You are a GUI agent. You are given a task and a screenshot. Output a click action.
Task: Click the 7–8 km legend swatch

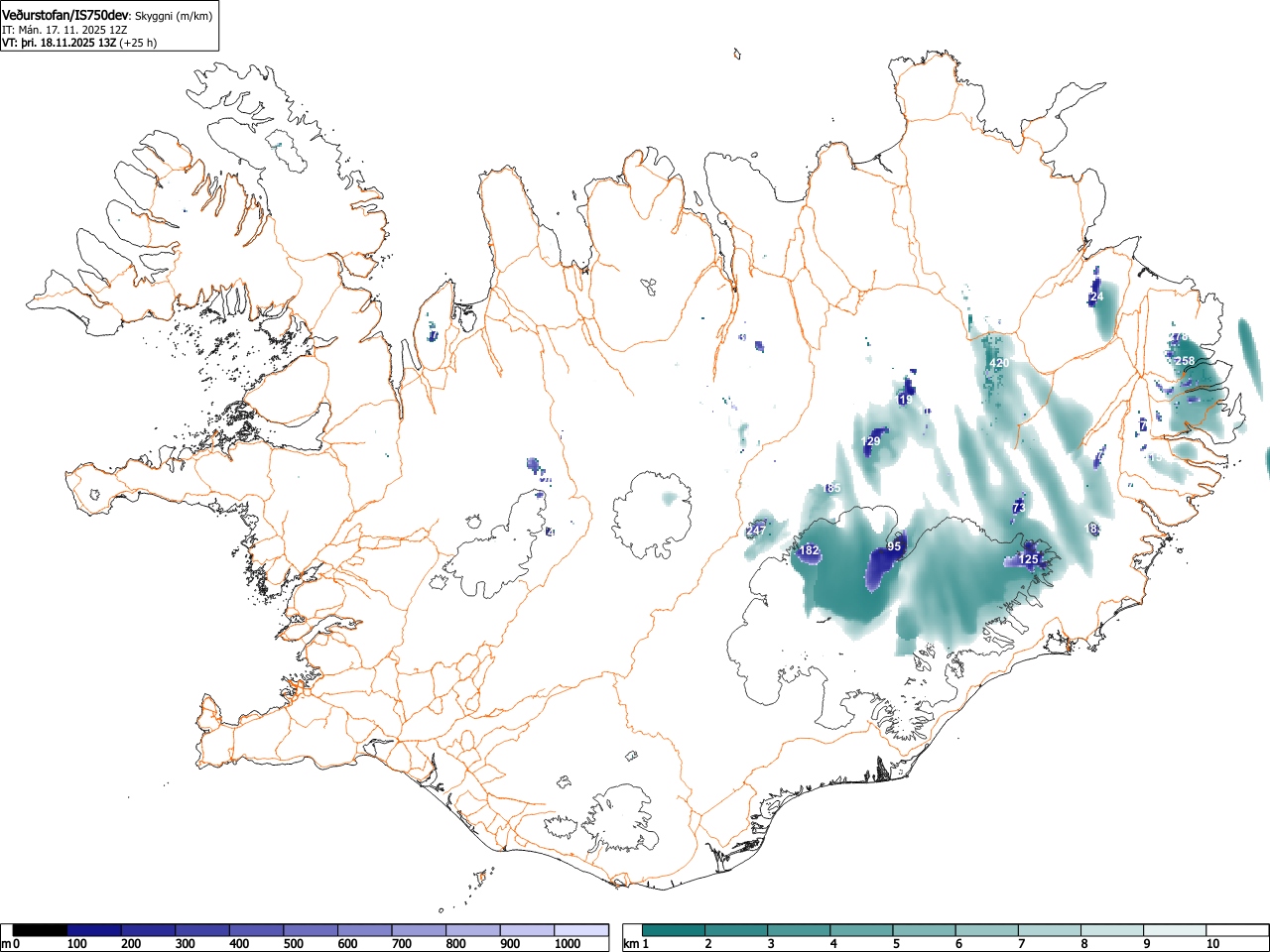(x=1050, y=930)
